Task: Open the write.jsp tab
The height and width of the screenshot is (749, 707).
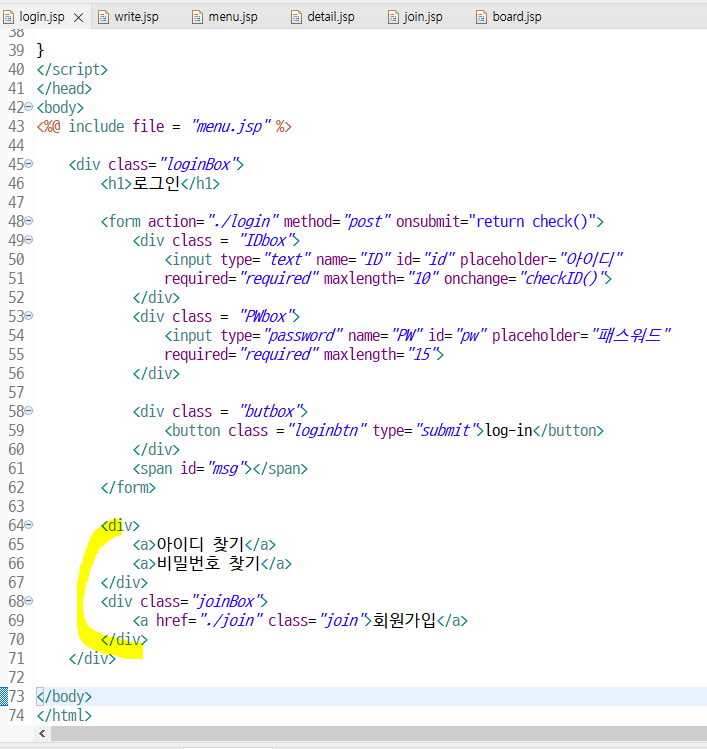Action: tap(136, 17)
